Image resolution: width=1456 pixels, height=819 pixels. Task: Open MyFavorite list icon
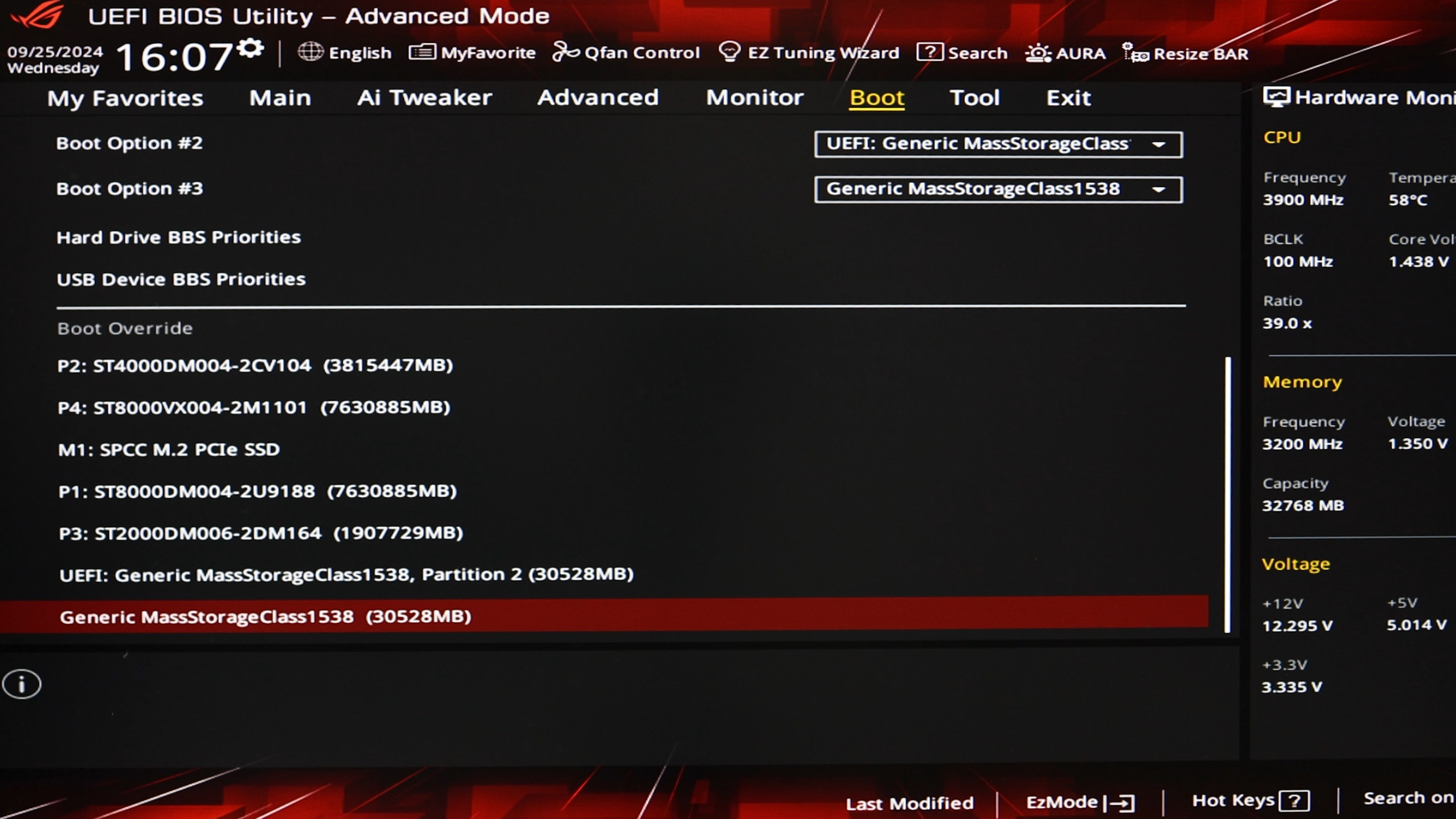click(x=422, y=53)
